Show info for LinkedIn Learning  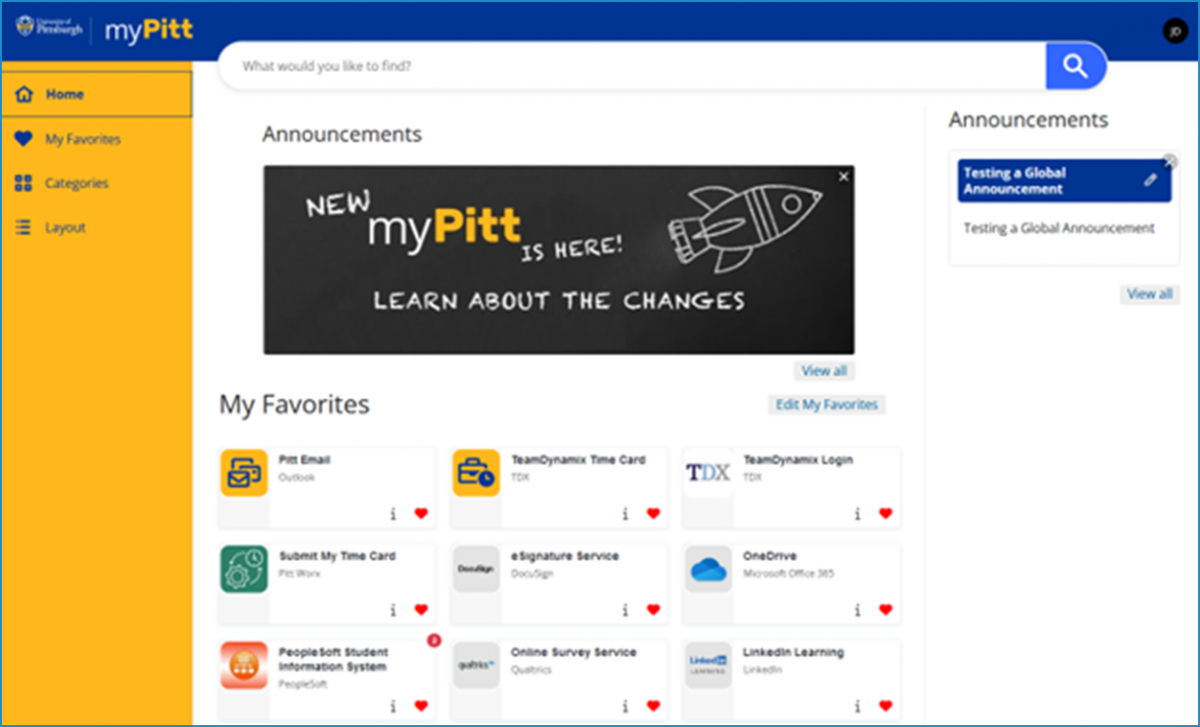pyautogui.click(x=857, y=706)
